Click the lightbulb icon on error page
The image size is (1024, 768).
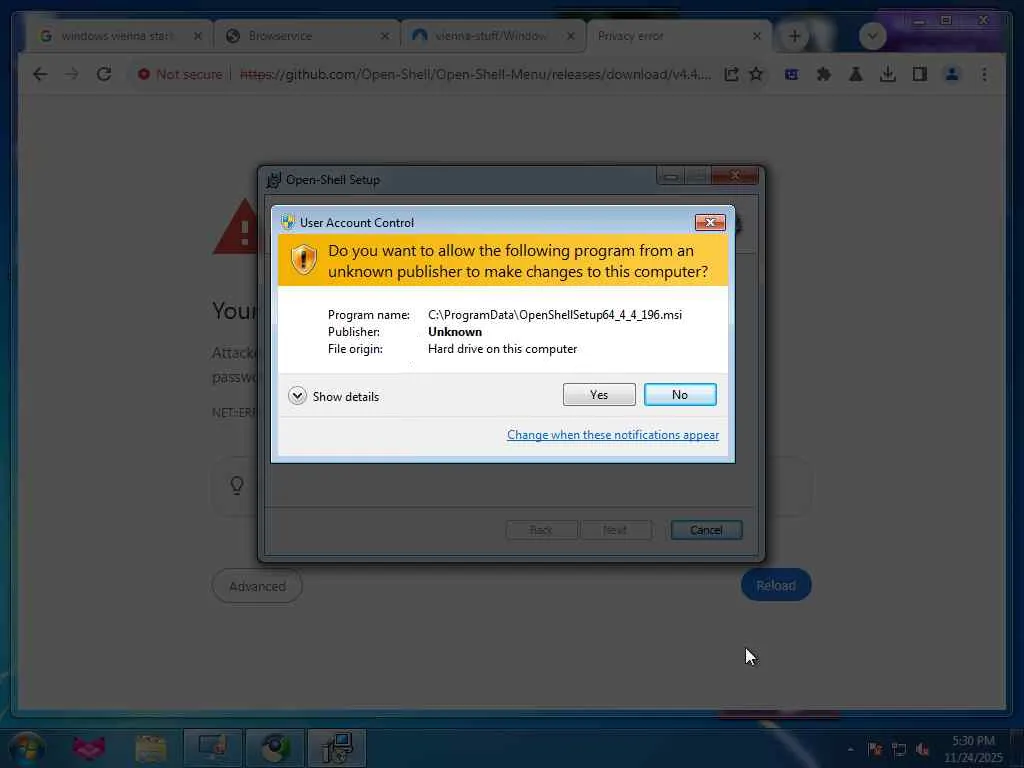tap(237, 485)
